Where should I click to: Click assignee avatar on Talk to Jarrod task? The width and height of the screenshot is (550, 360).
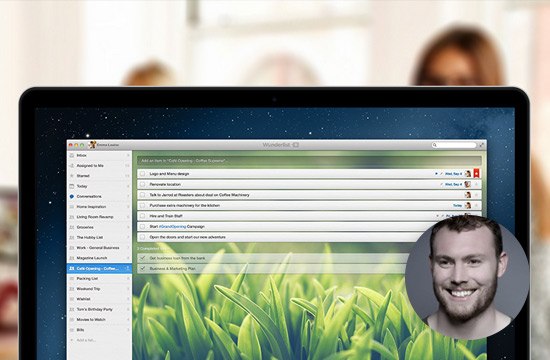[x=468, y=195]
